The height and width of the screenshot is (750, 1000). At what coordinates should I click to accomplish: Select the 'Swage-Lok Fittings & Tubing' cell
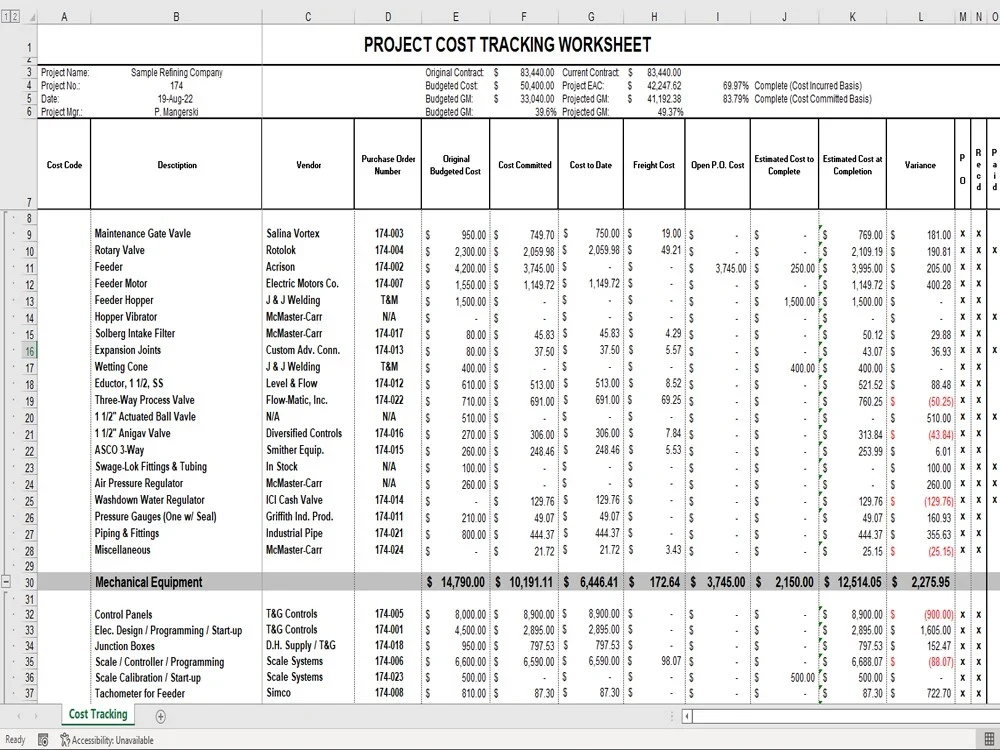point(176,466)
